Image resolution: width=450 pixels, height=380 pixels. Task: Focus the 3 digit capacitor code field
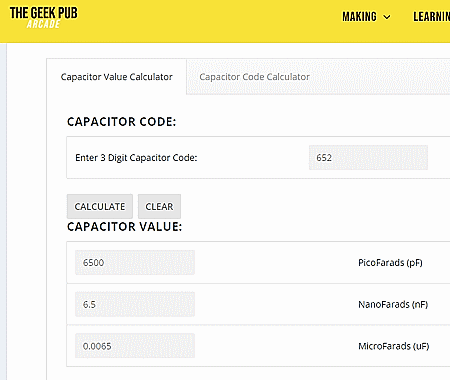[368, 158]
